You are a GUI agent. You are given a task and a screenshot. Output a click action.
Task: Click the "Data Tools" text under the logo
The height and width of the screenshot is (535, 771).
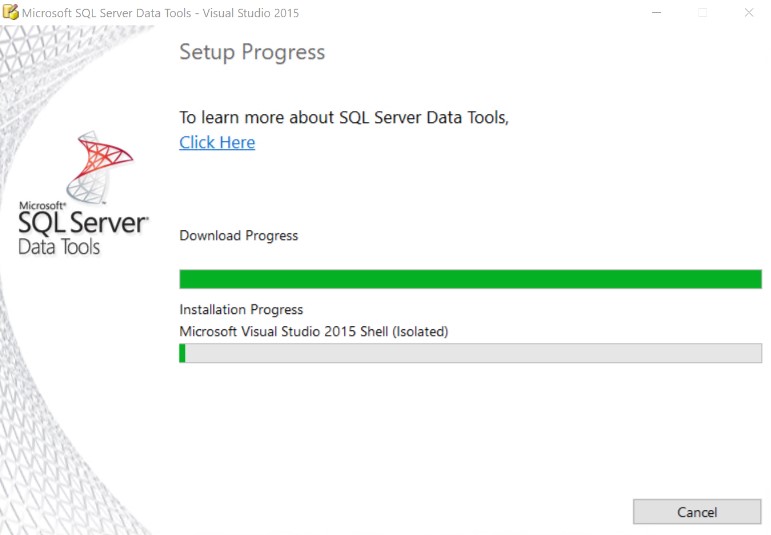coord(59,246)
